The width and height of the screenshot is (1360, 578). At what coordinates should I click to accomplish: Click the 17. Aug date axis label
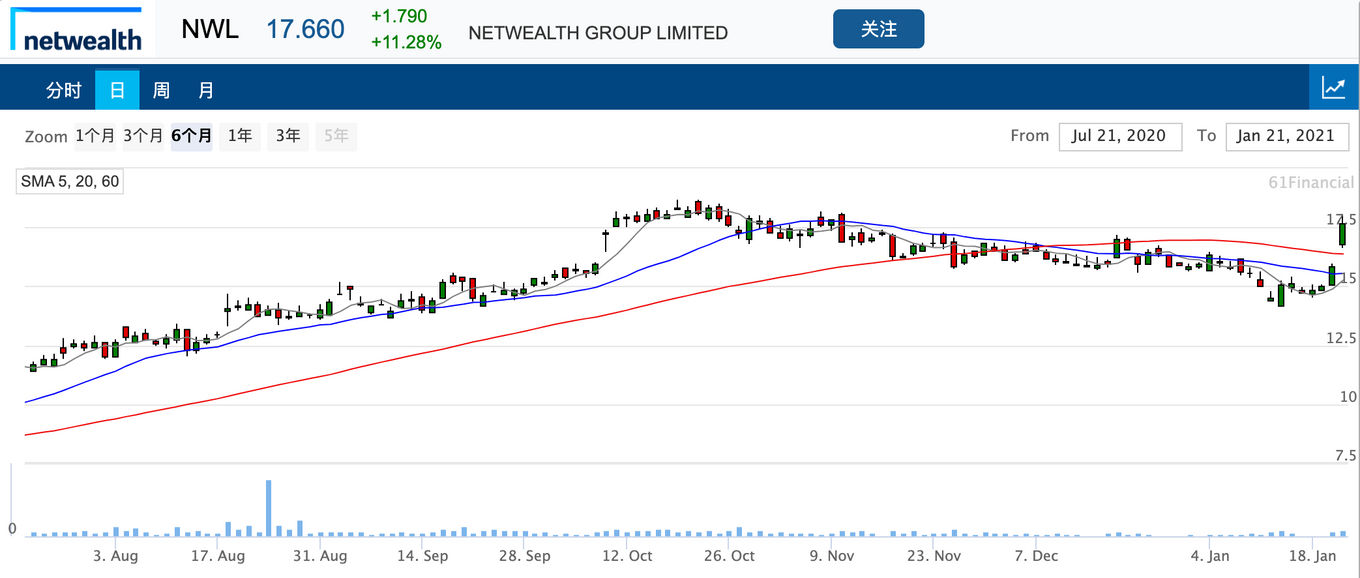pos(217,556)
